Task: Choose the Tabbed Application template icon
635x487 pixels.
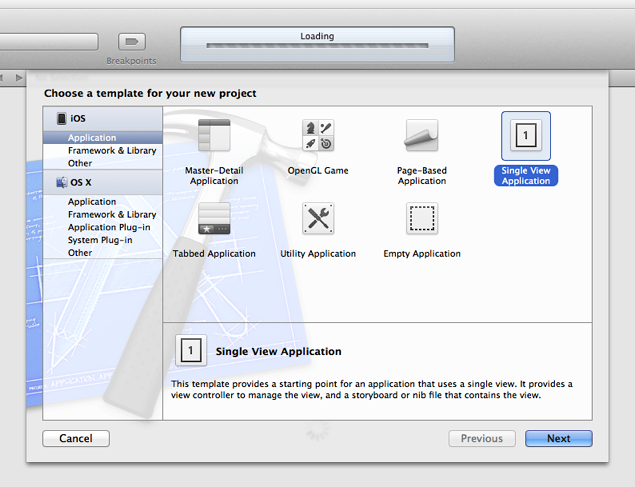Action: (x=214, y=219)
